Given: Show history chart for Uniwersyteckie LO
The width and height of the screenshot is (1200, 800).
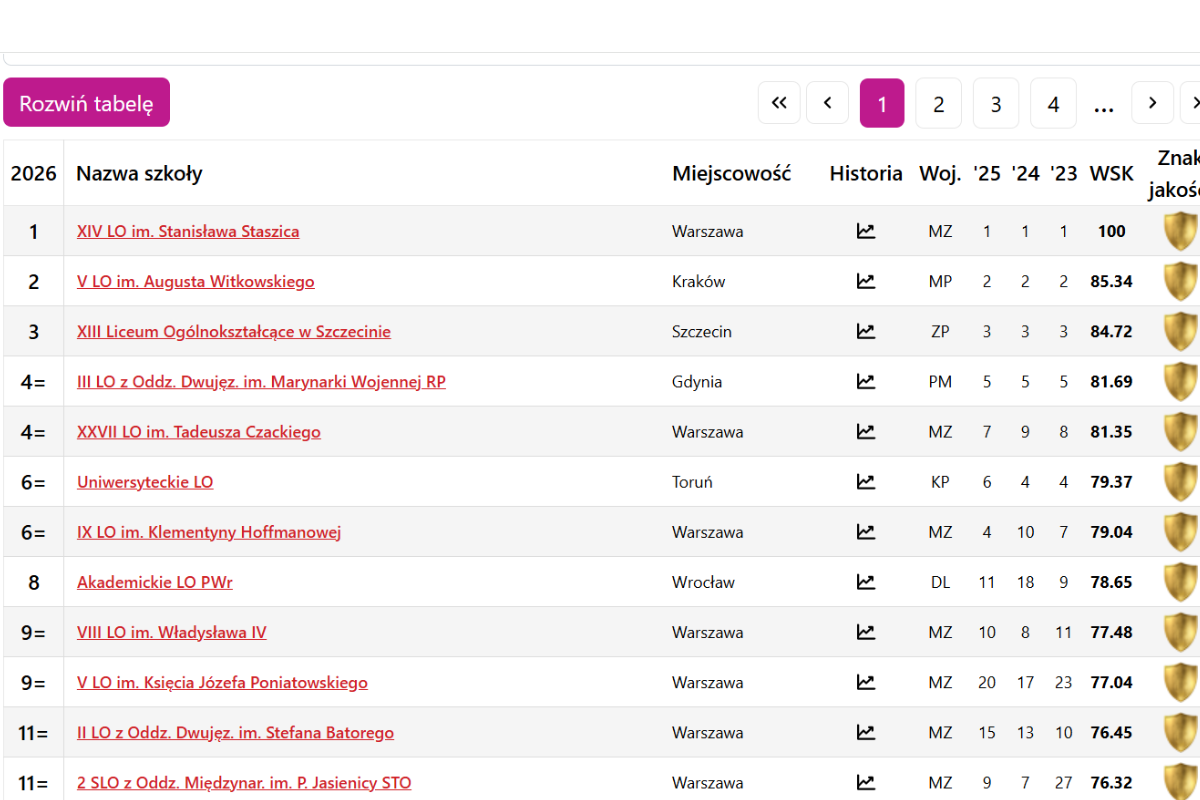Looking at the screenshot, I should 866,482.
